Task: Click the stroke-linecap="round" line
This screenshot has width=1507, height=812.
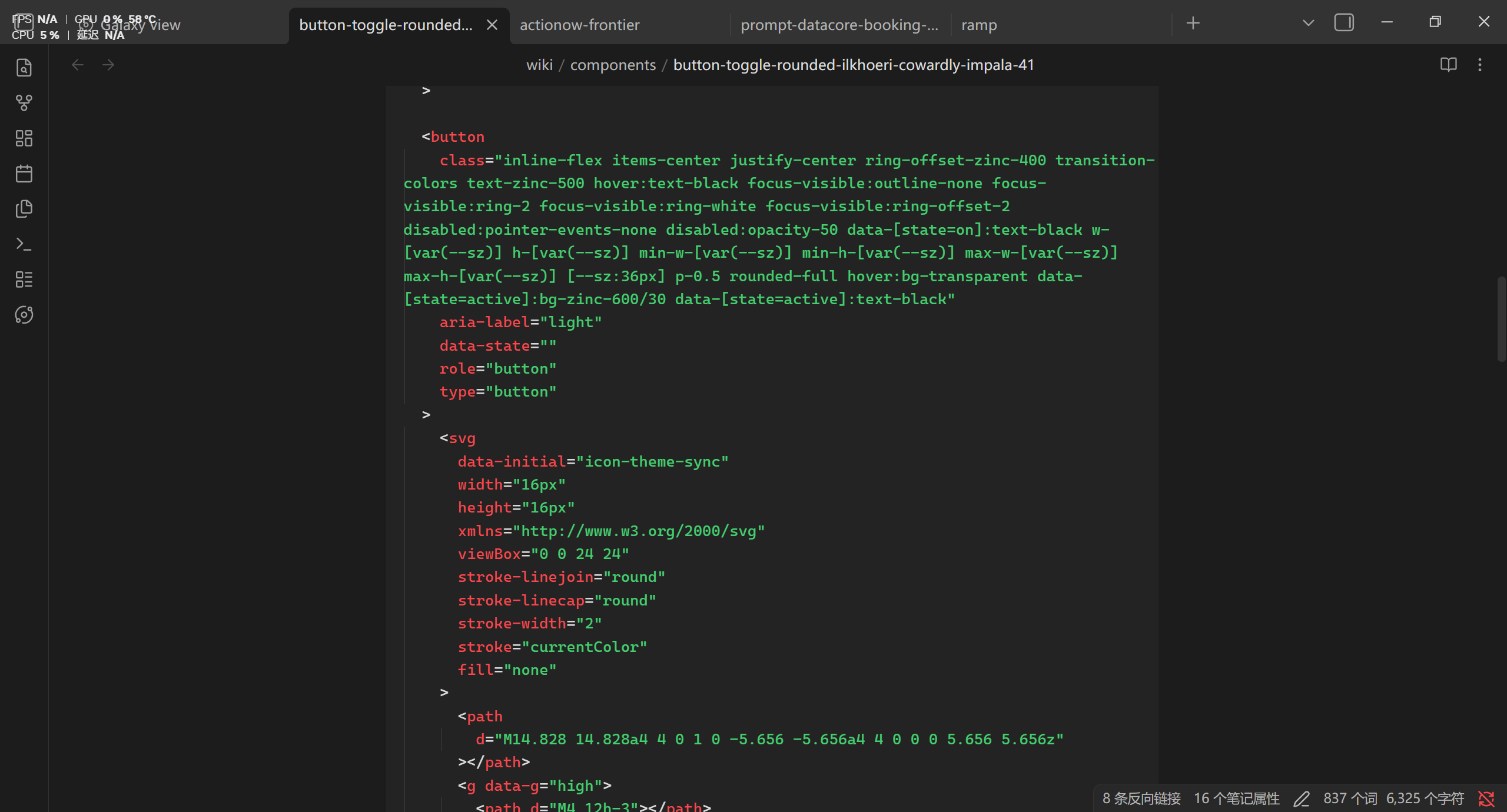Action: click(x=557, y=600)
